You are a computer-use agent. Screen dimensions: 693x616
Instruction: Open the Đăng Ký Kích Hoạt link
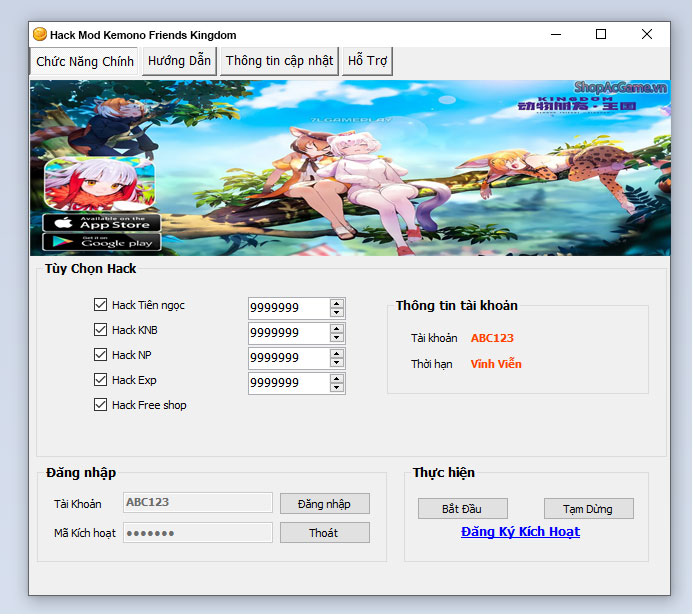[x=520, y=532]
